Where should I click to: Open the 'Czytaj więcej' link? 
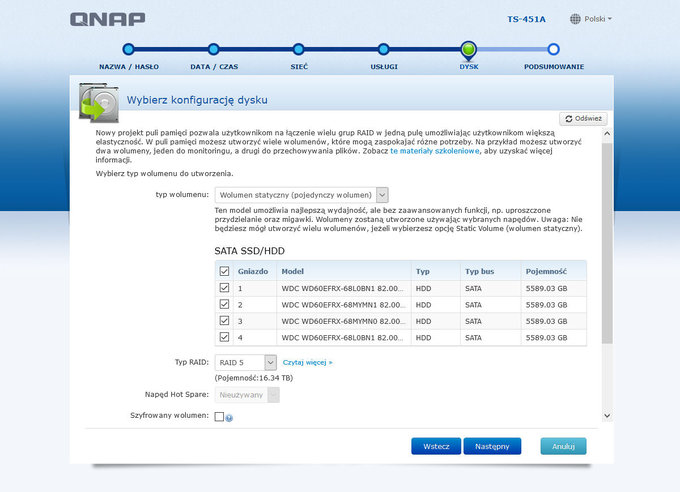click(x=307, y=362)
